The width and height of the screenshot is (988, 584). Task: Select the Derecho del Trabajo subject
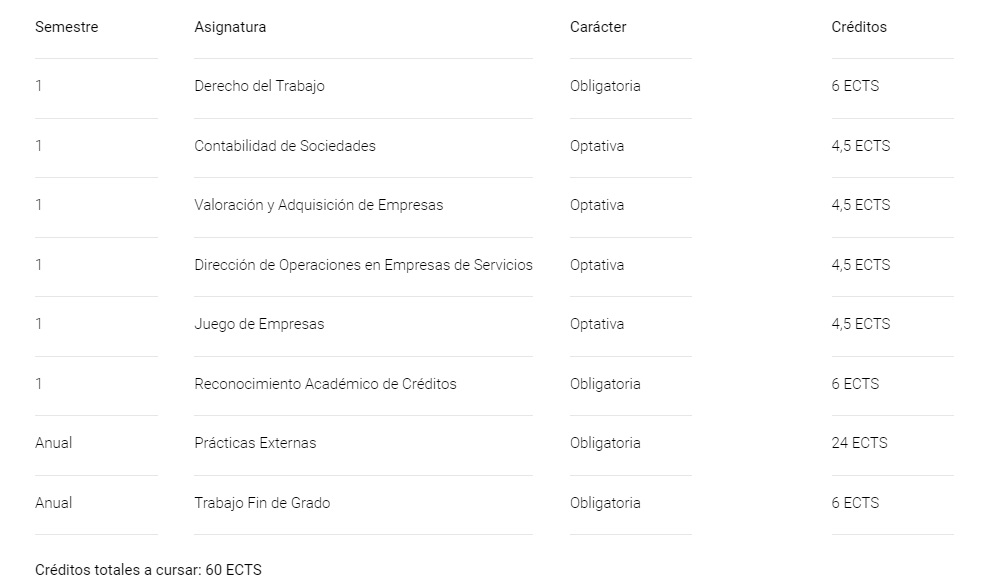259,86
